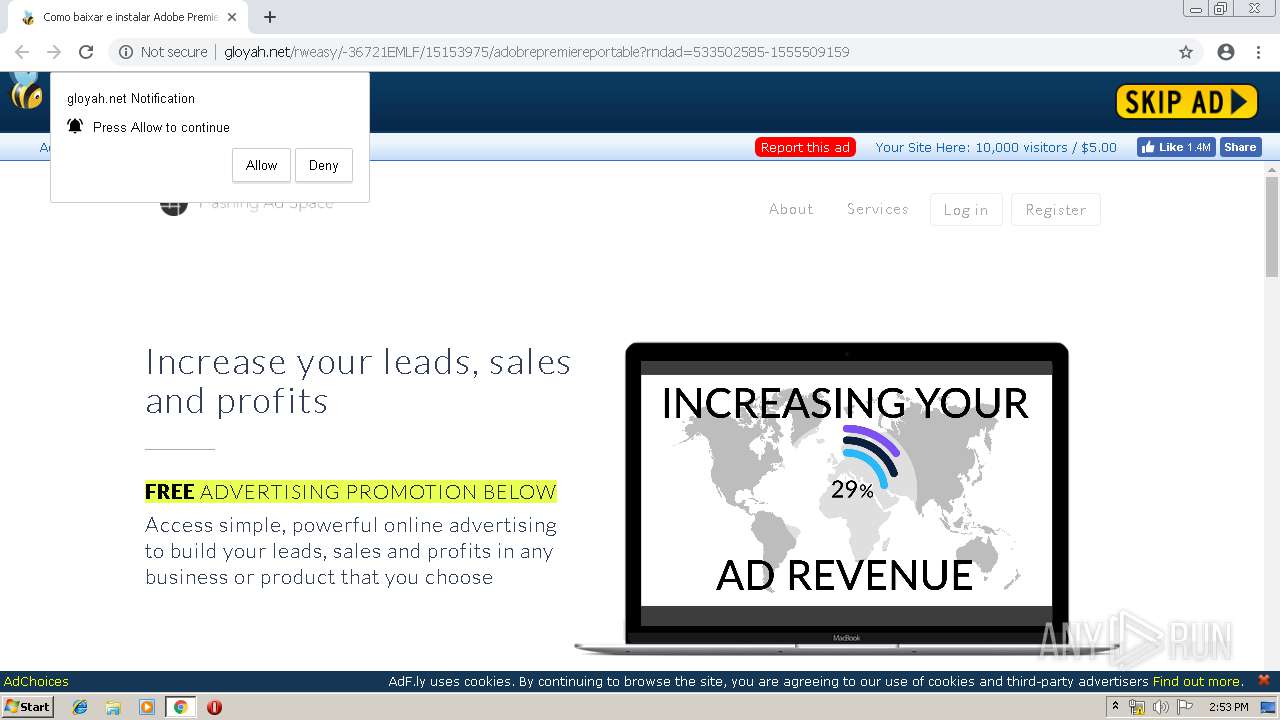Click the scrollbar up arrow
1280x720 pixels.
point(1272,168)
